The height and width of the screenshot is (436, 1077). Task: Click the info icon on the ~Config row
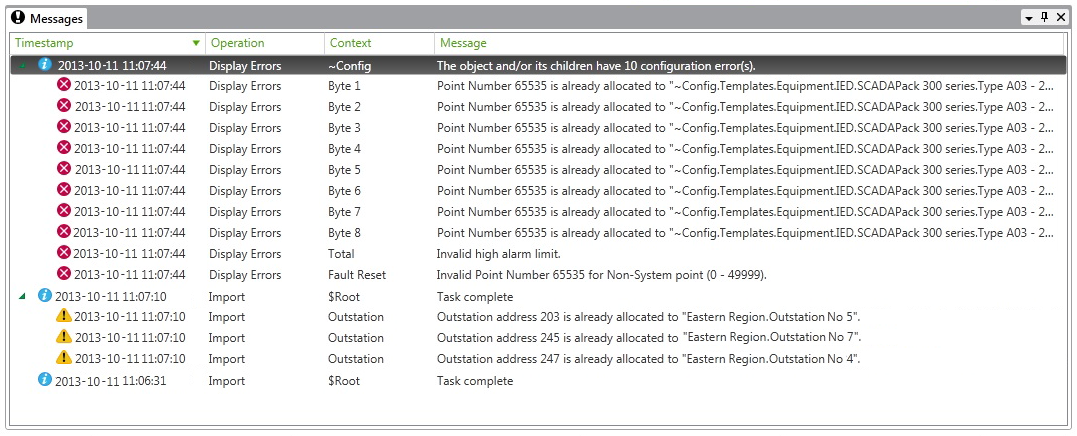coord(44,65)
